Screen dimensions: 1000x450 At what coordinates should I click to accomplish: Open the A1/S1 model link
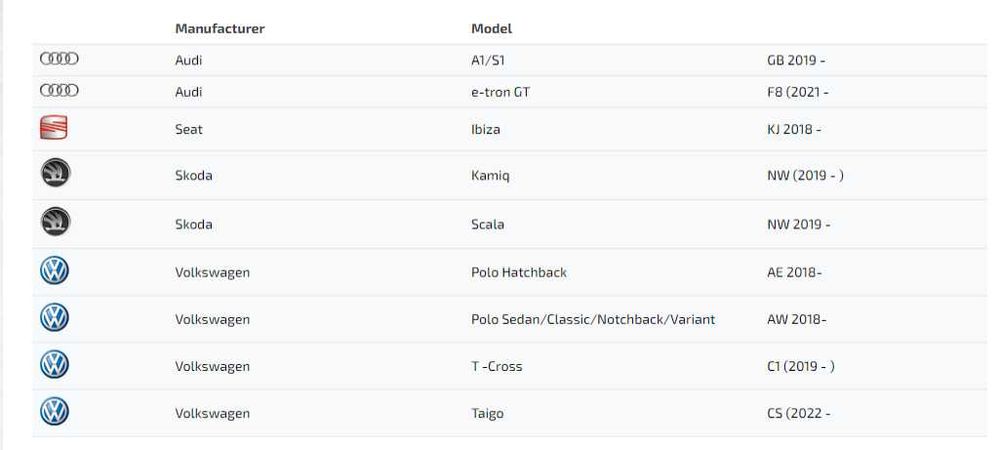(488, 60)
